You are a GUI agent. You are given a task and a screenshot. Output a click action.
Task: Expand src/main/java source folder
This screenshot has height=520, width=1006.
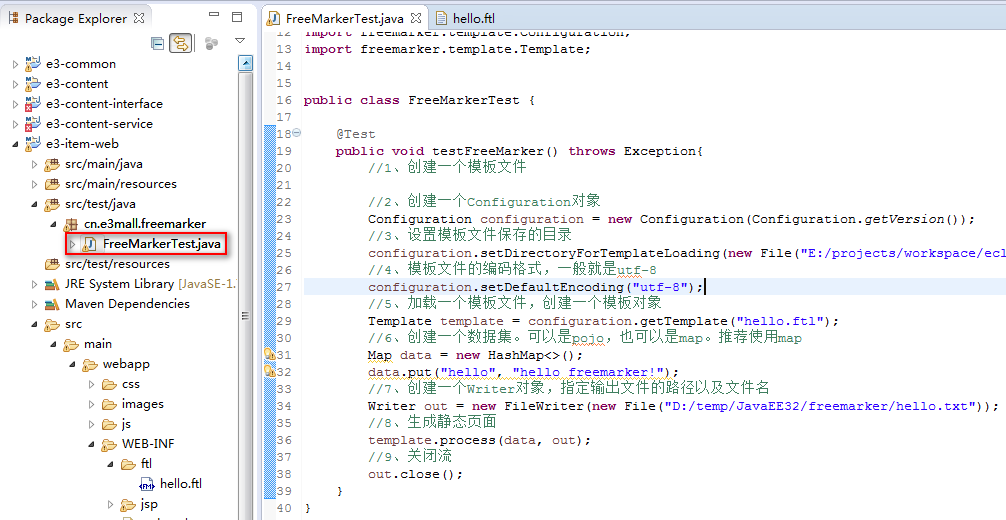tap(34, 164)
